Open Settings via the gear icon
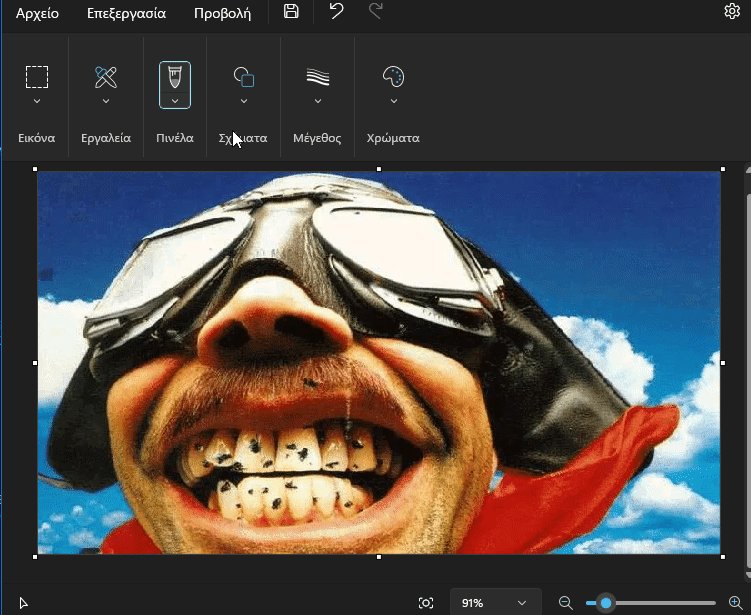 pos(732,12)
